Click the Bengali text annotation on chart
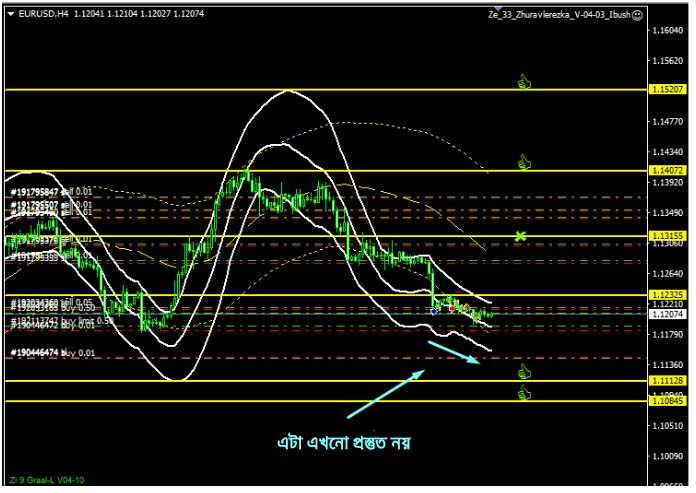The width and height of the screenshot is (696, 493). pos(344,442)
